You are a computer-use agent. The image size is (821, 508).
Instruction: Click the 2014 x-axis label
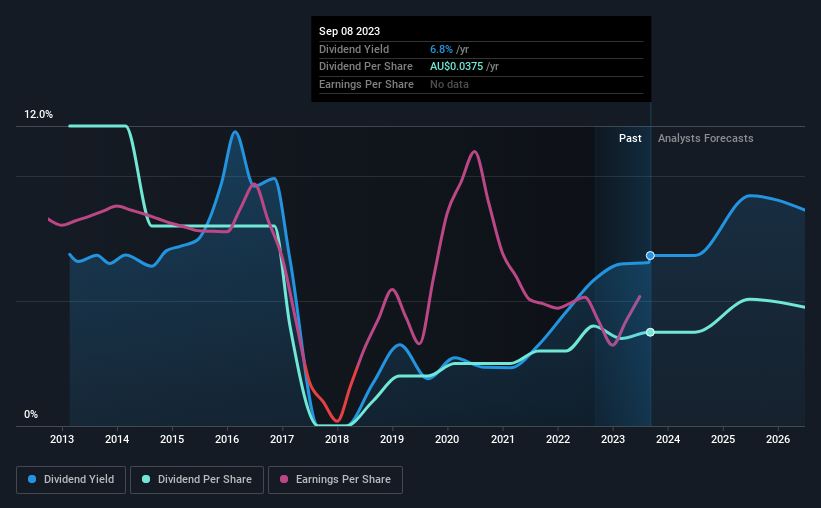117,439
